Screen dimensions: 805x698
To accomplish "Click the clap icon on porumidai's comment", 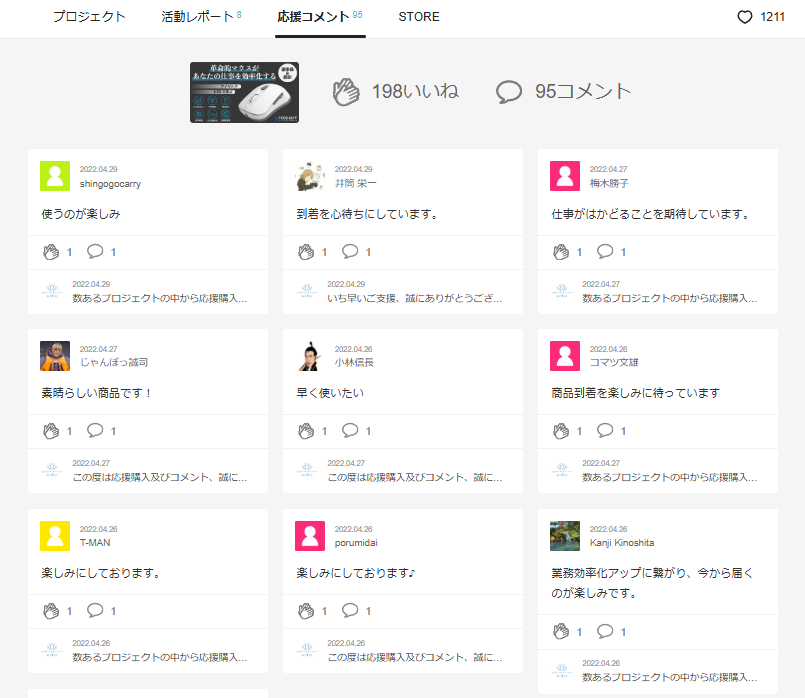I will coord(306,610).
